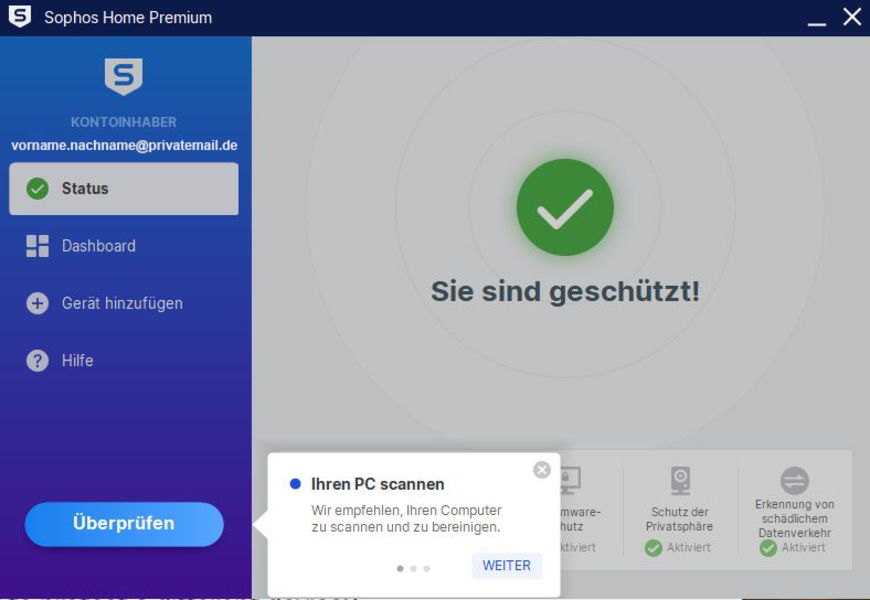Click the 'Schutz der Privatsphäre' label

pos(679,519)
